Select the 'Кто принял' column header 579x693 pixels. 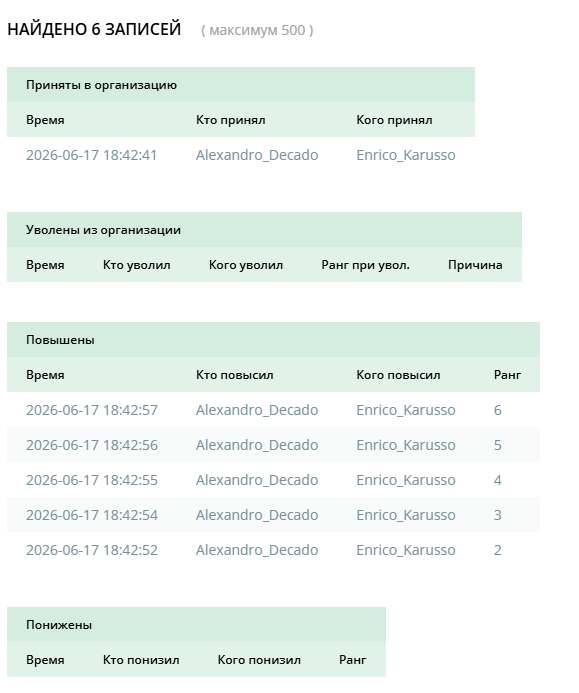(x=230, y=120)
